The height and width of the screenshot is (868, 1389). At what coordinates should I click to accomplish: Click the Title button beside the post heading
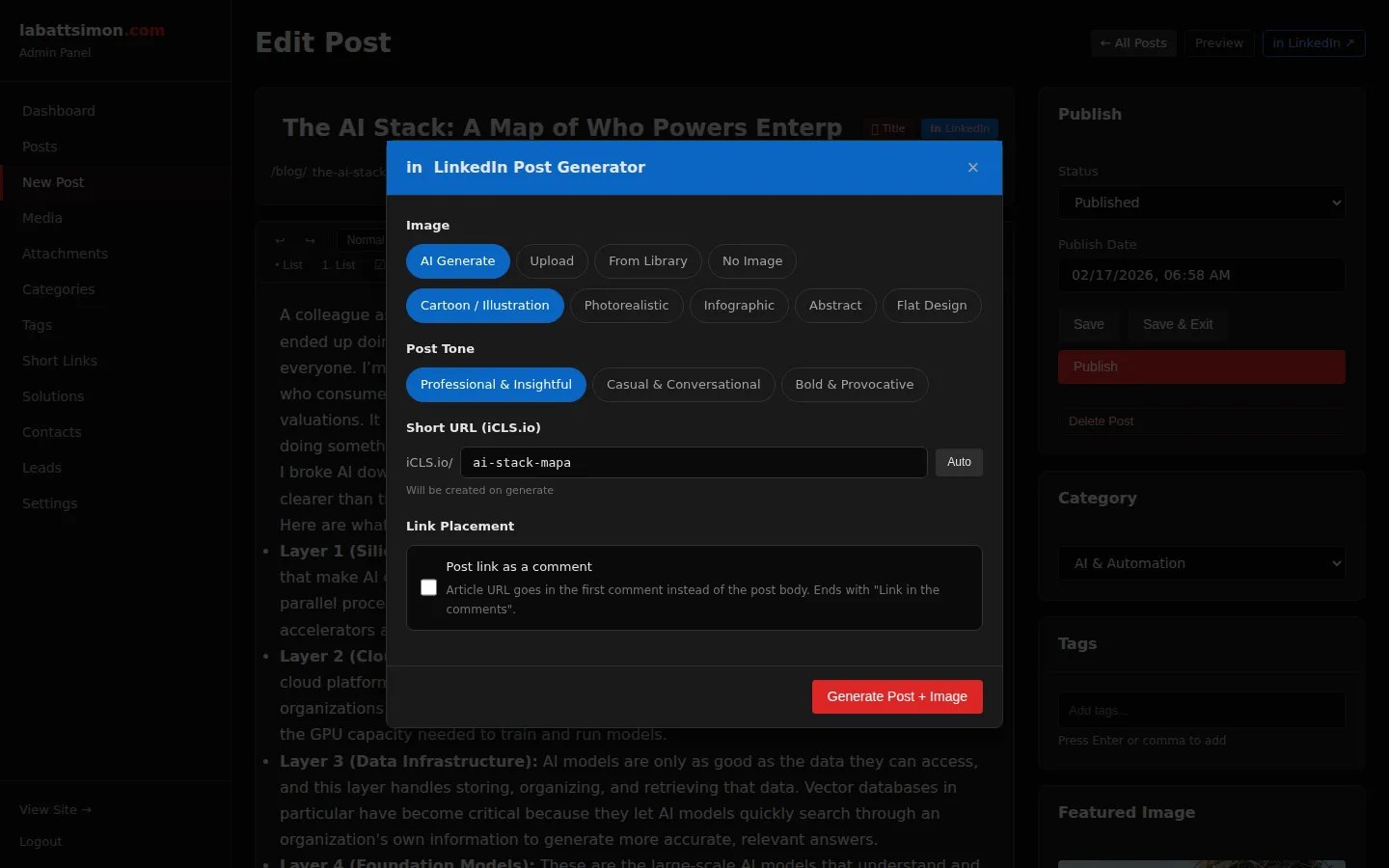pyautogui.click(x=887, y=128)
